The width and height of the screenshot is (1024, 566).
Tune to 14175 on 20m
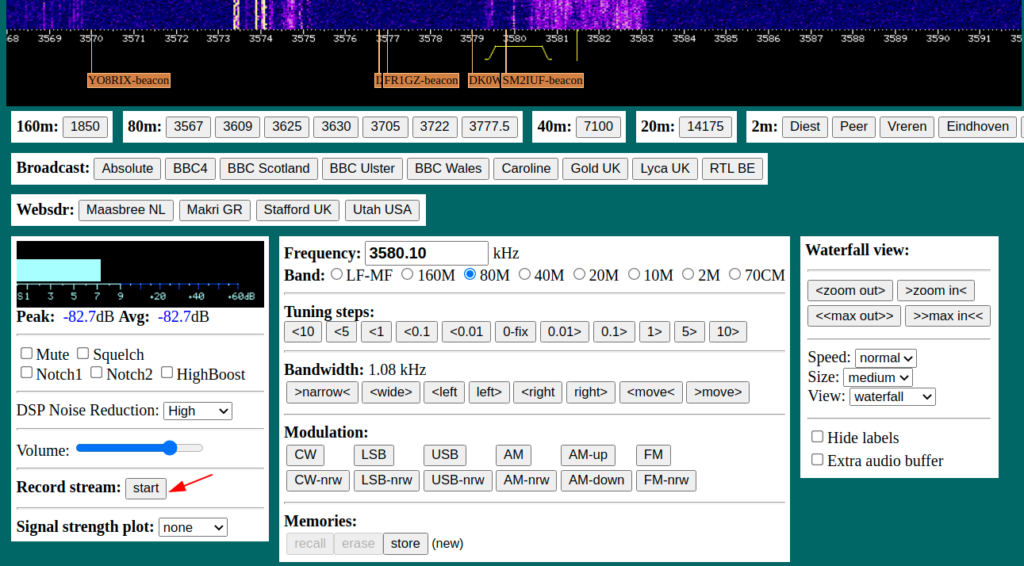click(705, 127)
